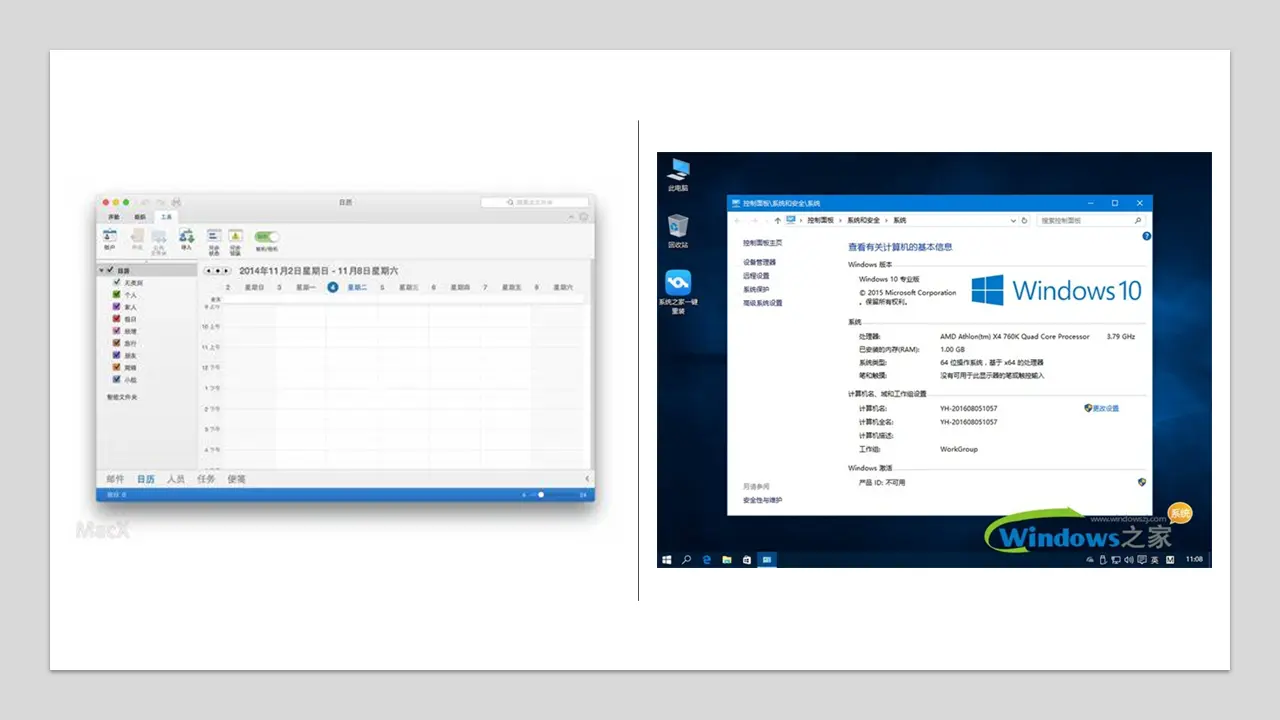Screen dimensions: 1280x720
Task: Toggle the 小组 (Team) category checkbox
Action: pyautogui.click(x=117, y=379)
